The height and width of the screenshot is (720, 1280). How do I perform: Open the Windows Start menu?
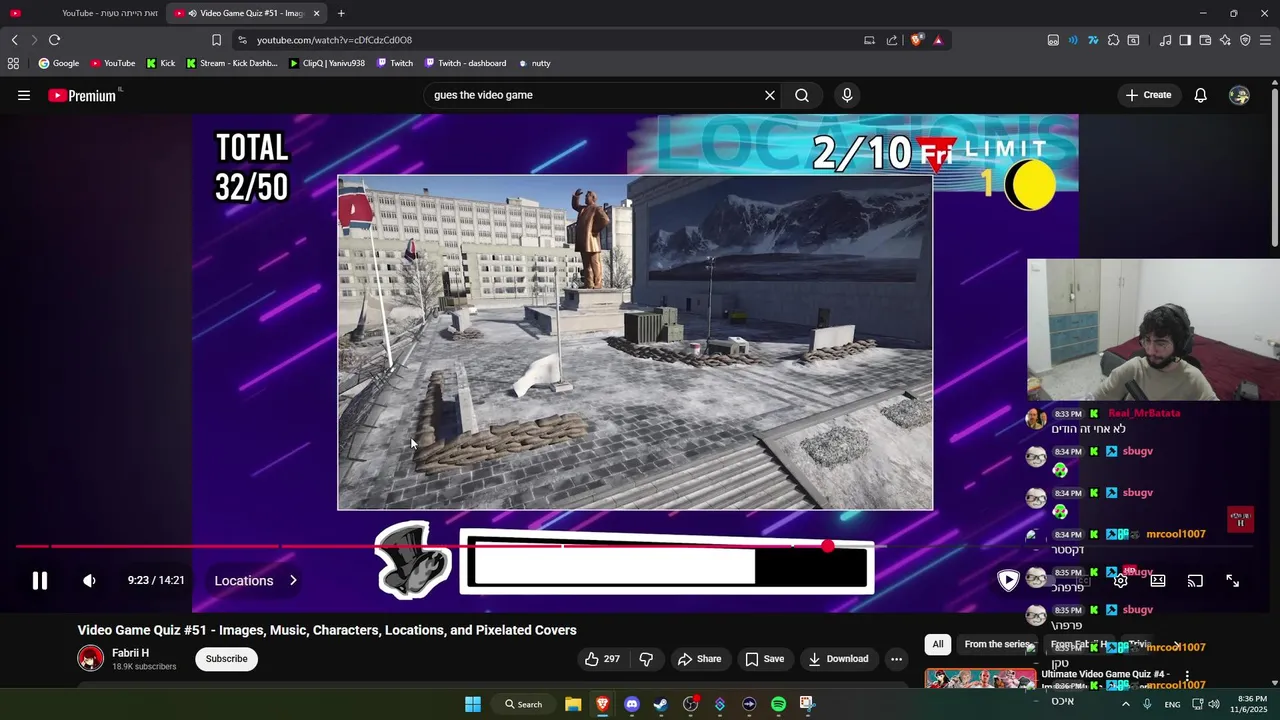473,704
